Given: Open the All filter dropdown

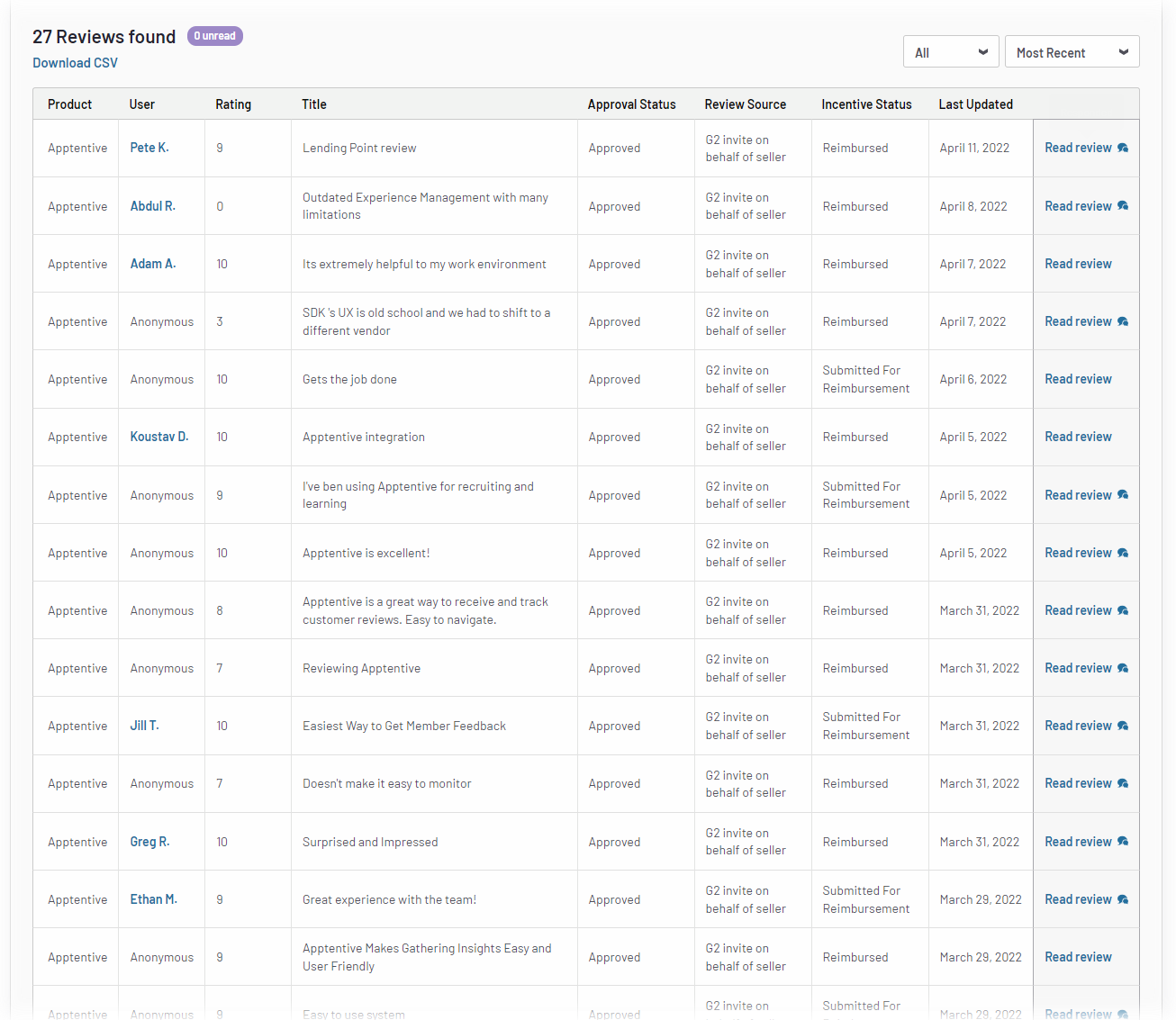Looking at the screenshot, I should [x=950, y=51].
